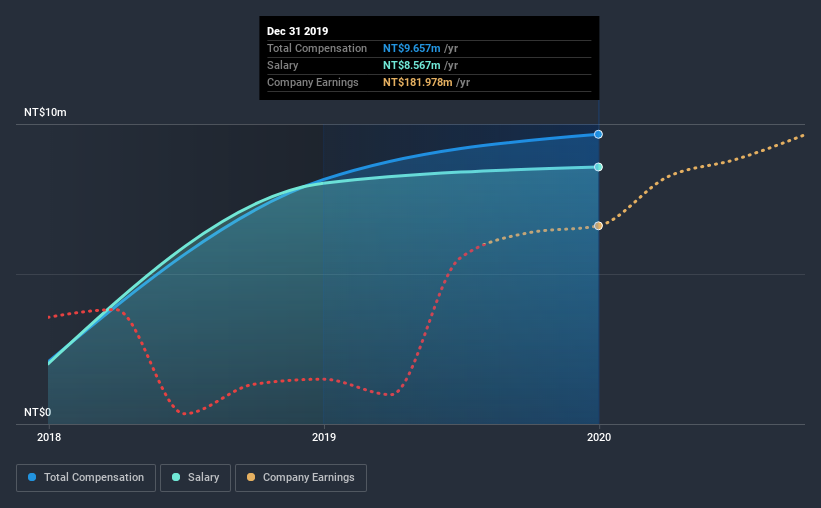Click the blue Total Compensation data point

point(598,135)
